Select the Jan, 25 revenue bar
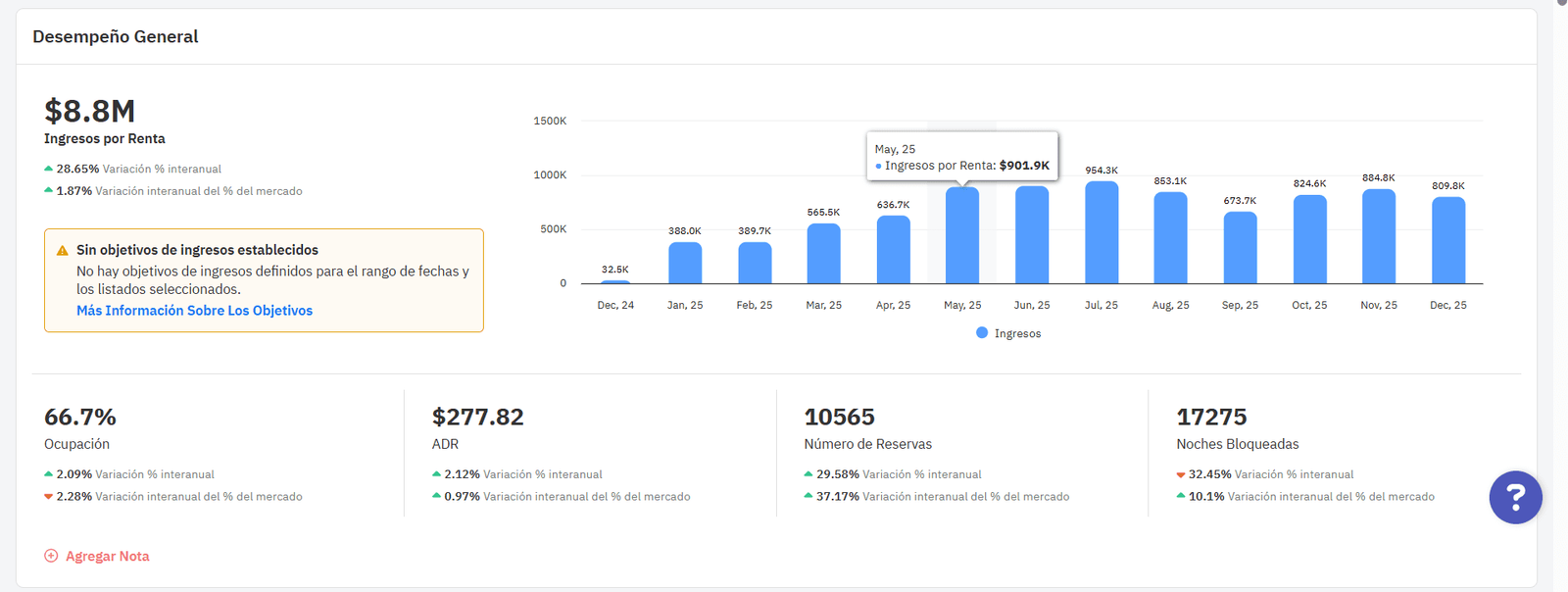Image resolution: width=1568 pixels, height=592 pixels. [x=685, y=263]
